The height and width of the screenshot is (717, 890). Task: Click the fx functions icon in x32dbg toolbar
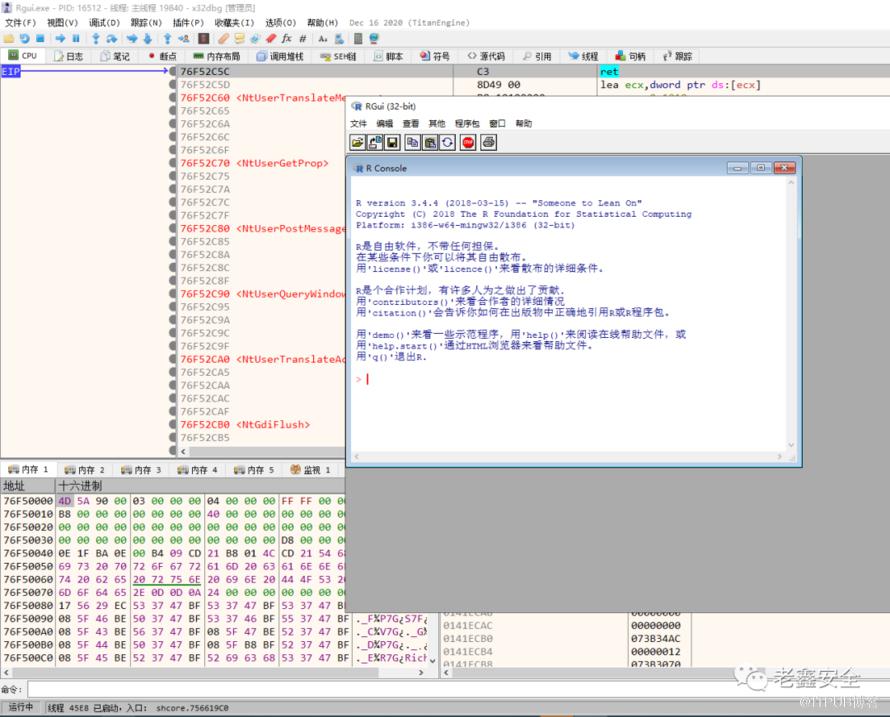click(x=287, y=39)
